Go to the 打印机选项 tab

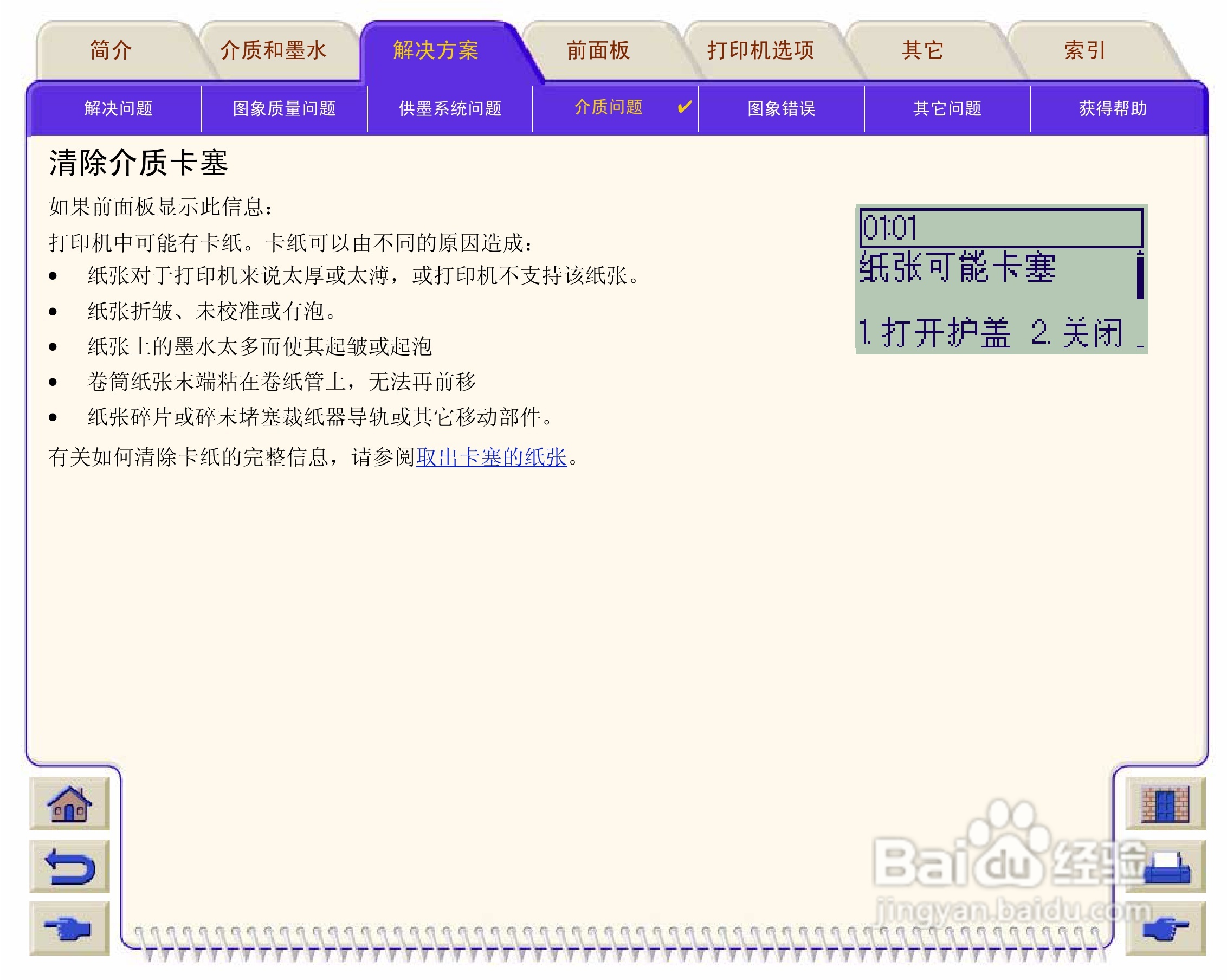tap(760, 50)
